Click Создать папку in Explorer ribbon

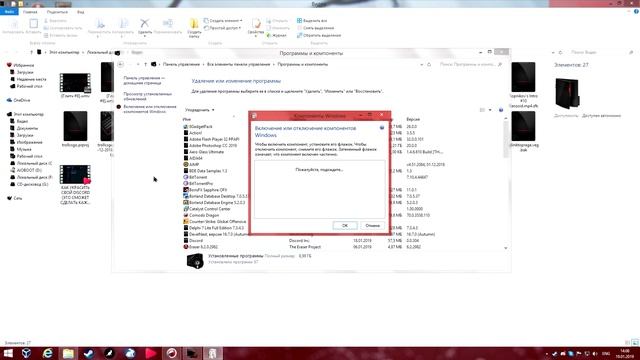click(x=194, y=28)
